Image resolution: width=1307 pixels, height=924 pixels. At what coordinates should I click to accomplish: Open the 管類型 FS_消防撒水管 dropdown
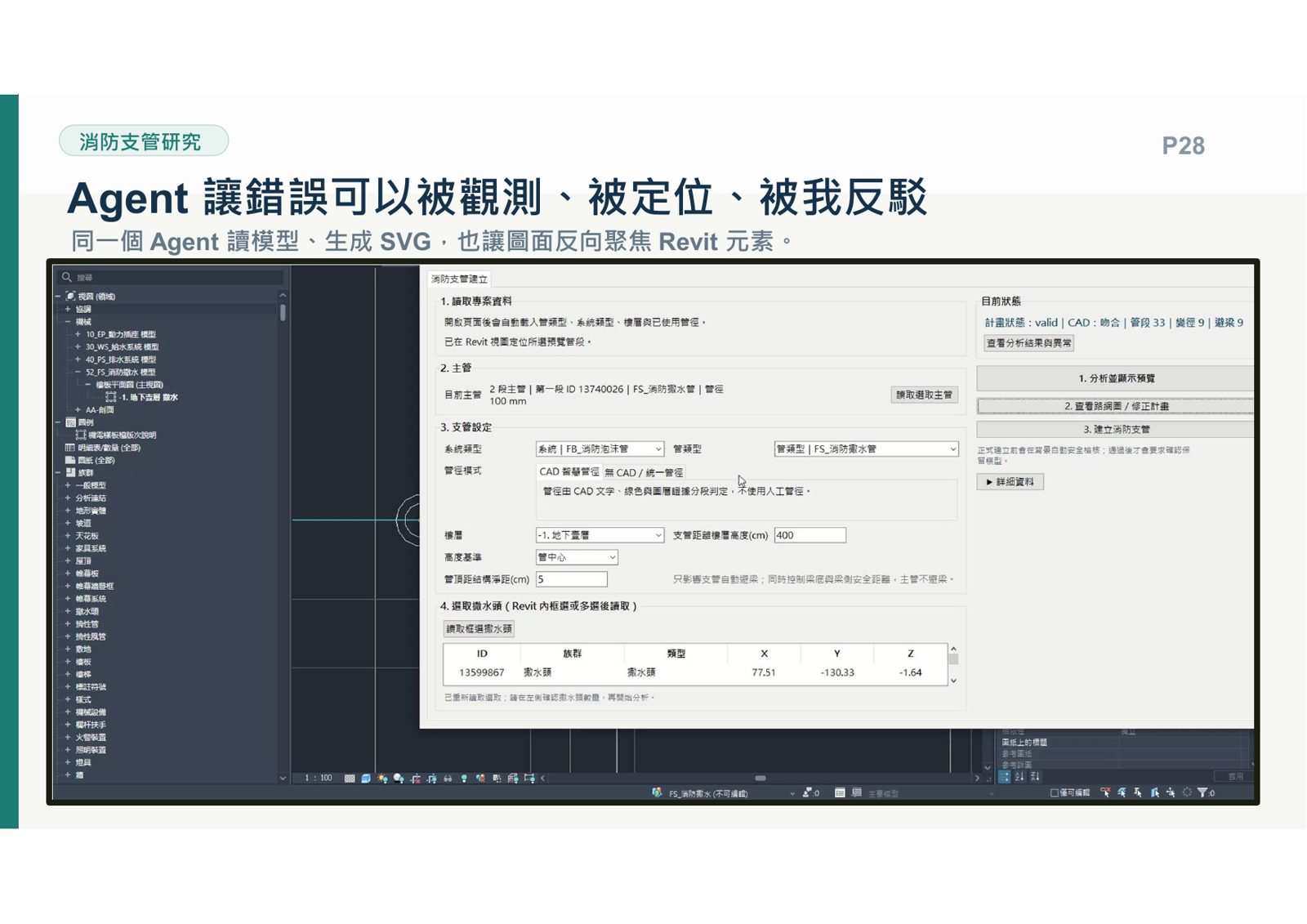coord(866,449)
